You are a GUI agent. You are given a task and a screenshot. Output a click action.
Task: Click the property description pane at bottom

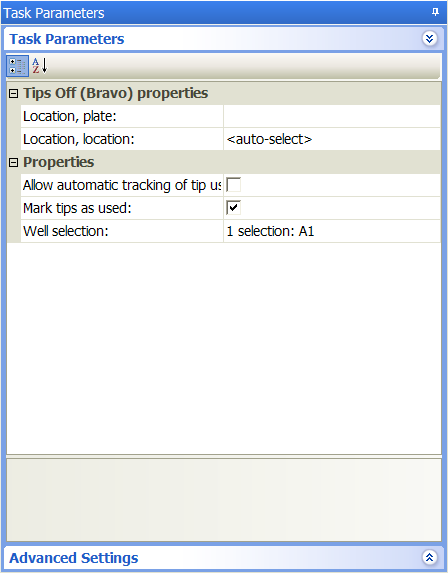coord(224,500)
